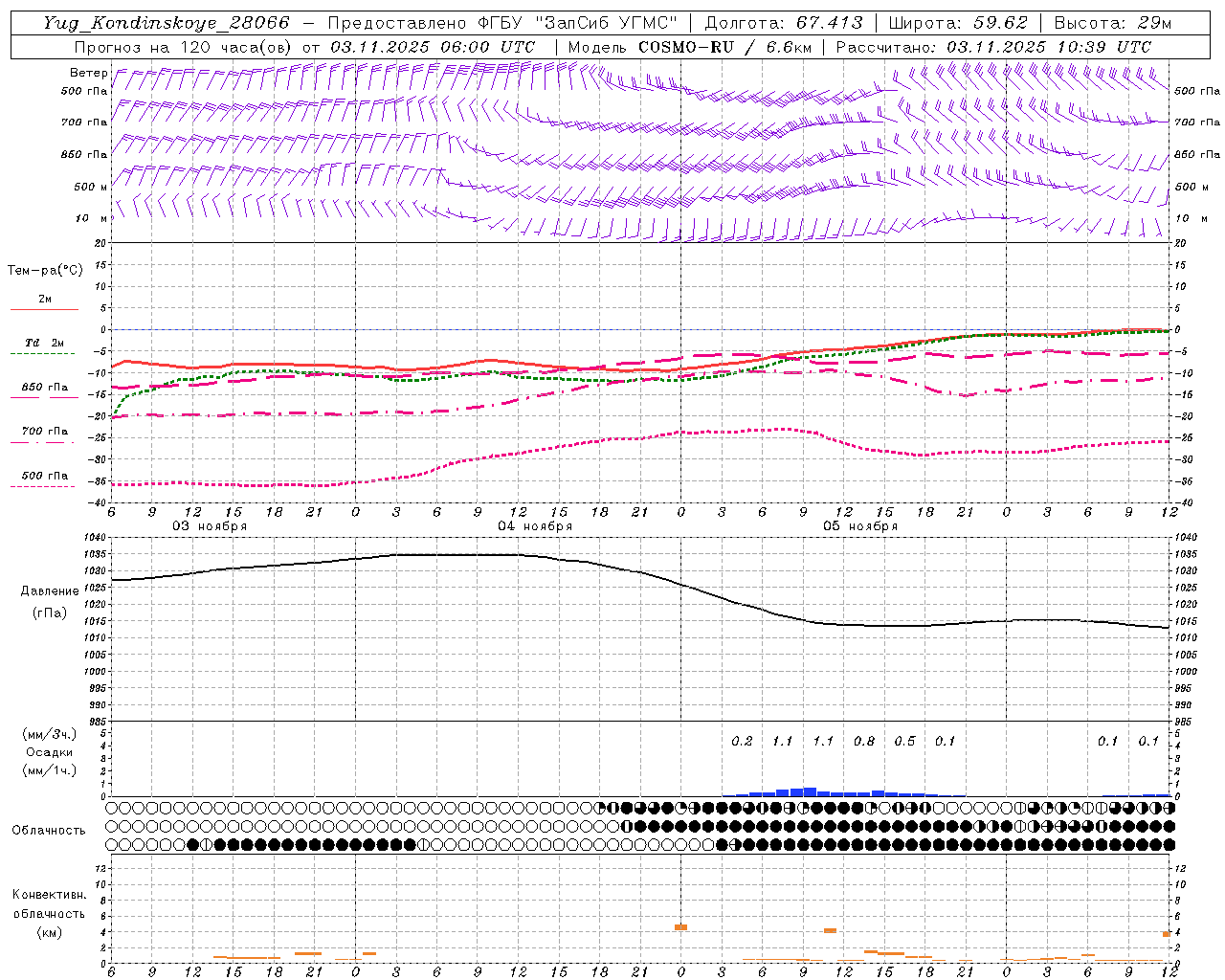1225x980 pixels.
Task: Click the Облачность row label
Action: (x=49, y=830)
